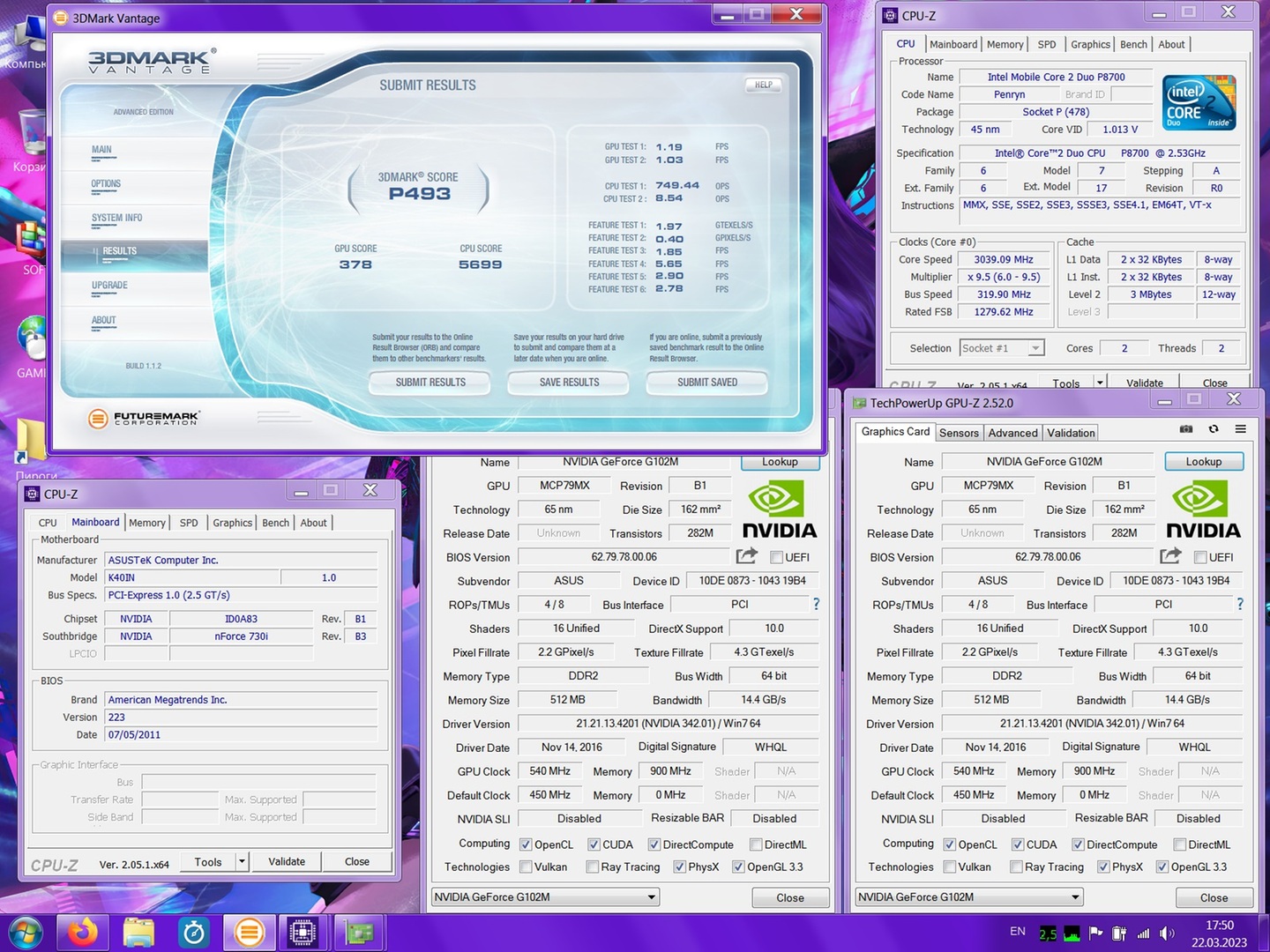The image size is (1270, 952).
Task: Click the P493 3DMark score value
Action: tap(419, 194)
